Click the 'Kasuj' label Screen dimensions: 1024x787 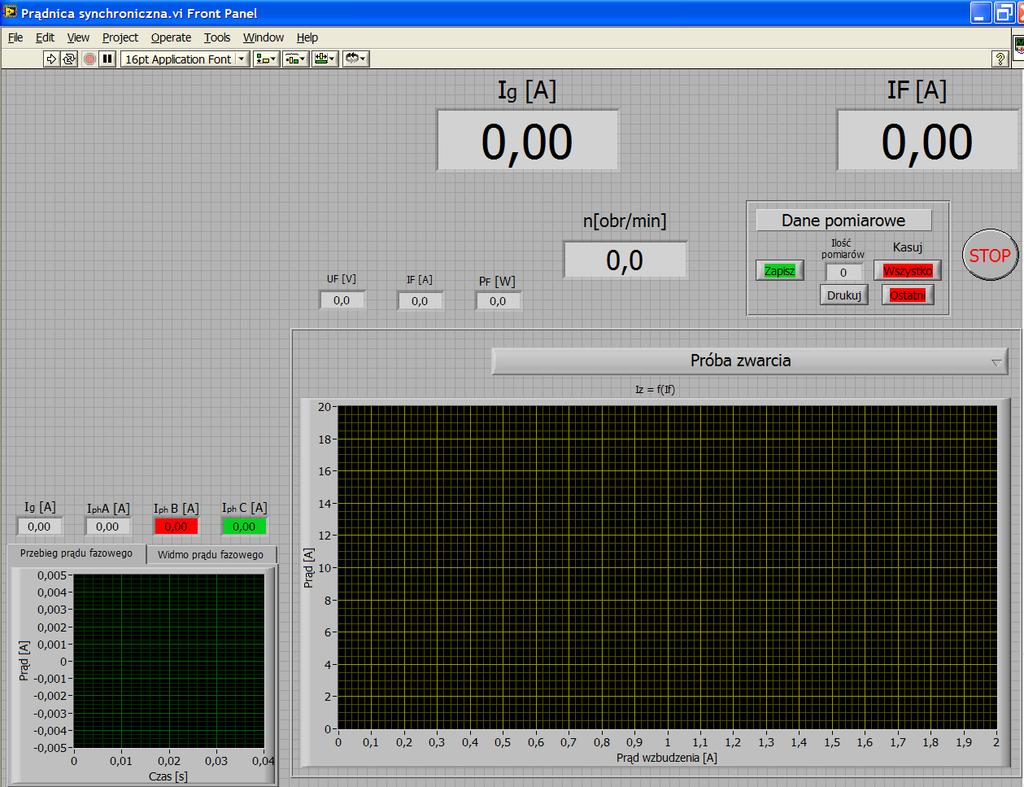coord(907,248)
